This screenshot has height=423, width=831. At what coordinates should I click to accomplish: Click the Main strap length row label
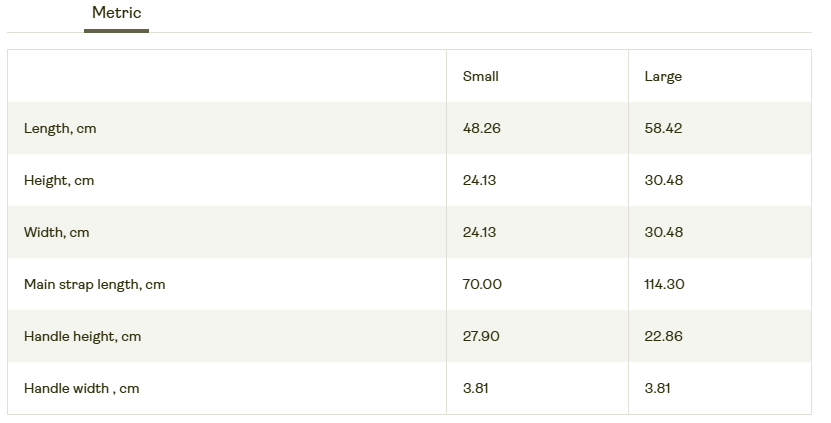[x=94, y=285]
